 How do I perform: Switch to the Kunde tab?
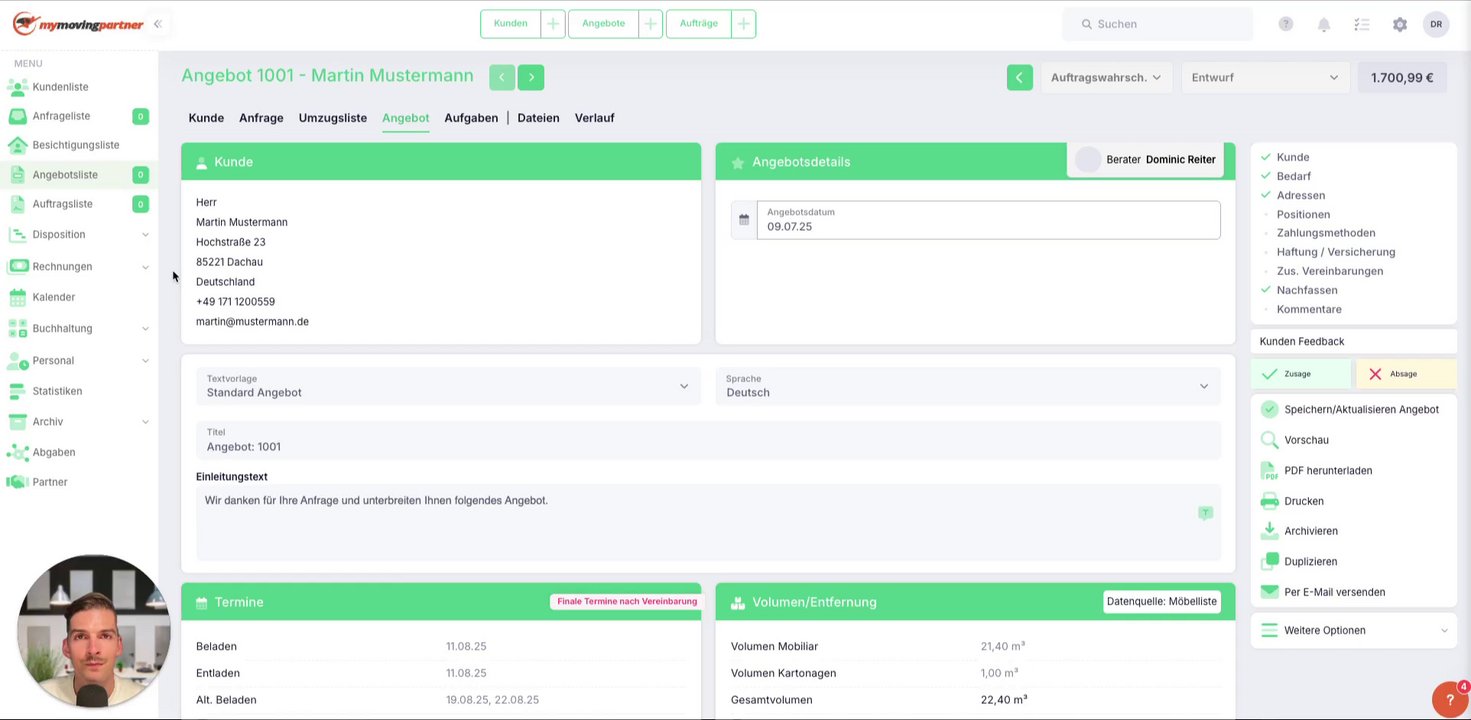pos(206,118)
